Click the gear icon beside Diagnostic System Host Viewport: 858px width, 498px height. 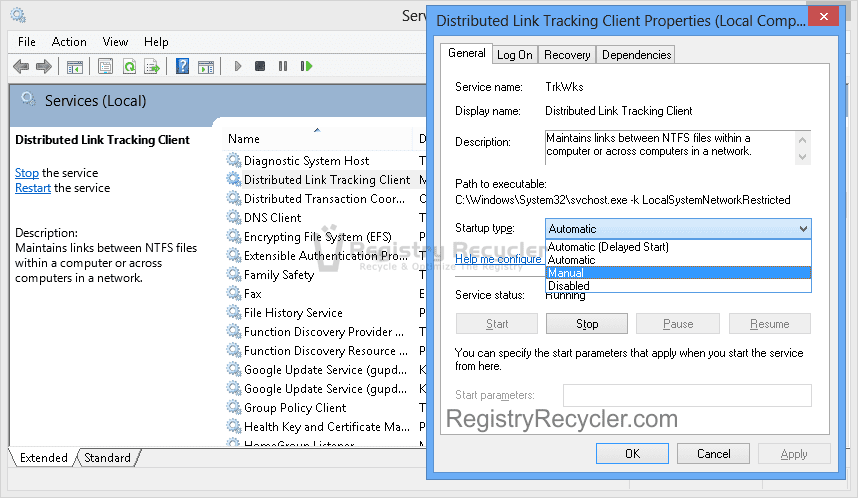coord(234,160)
